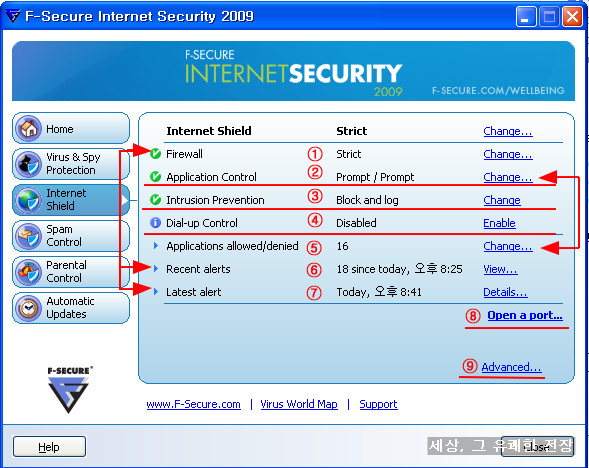Click the Dial-up Control row label
The width and height of the screenshot is (589, 468).
pyautogui.click(x=202, y=223)
